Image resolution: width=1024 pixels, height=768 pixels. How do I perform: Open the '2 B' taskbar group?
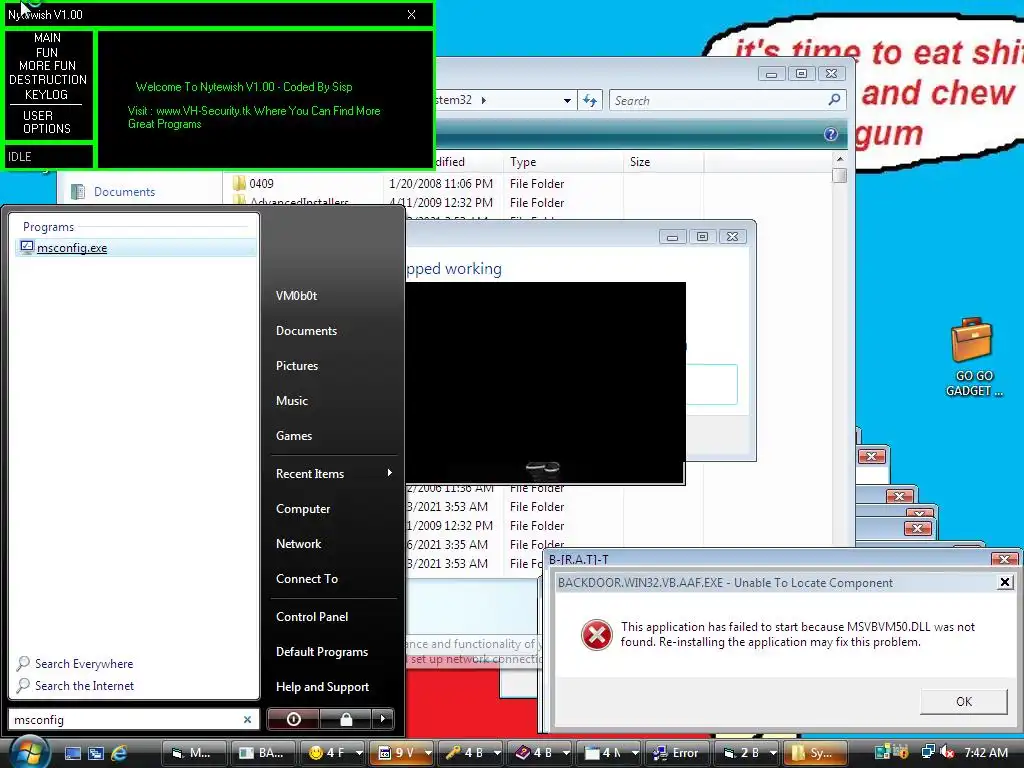(x=746, y=753)
